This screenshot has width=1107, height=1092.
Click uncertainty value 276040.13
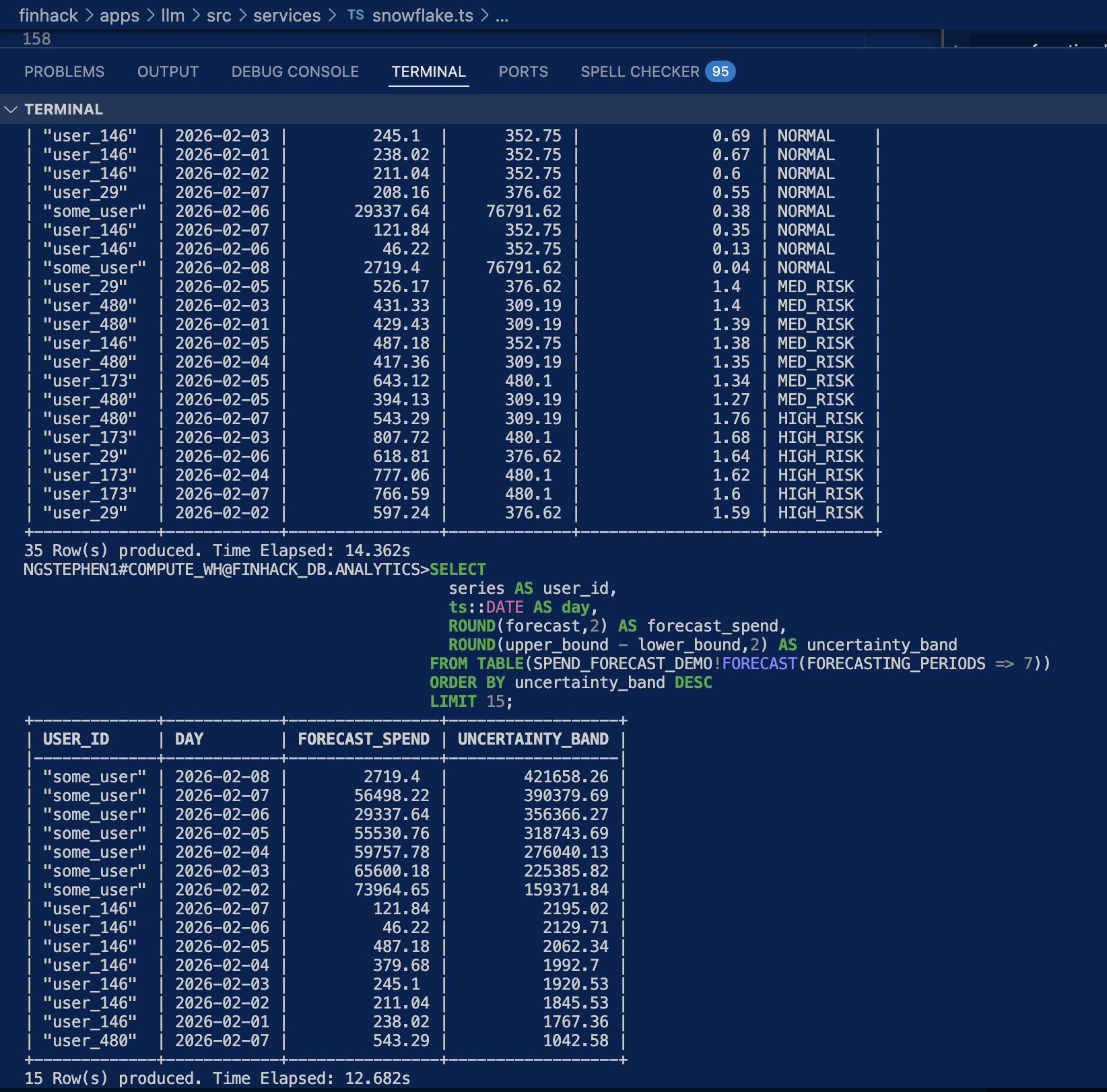point(566,852)
